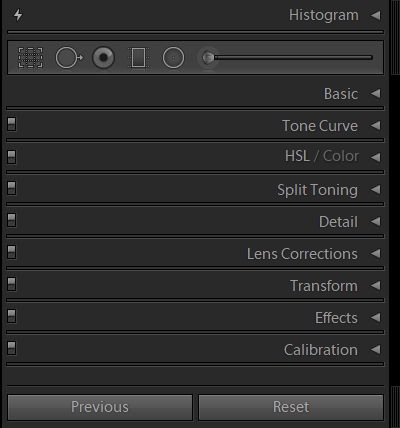The image size is (400, 428).
Task: Toggle the Tone Curve panel switch
Action: click(12, 124)
